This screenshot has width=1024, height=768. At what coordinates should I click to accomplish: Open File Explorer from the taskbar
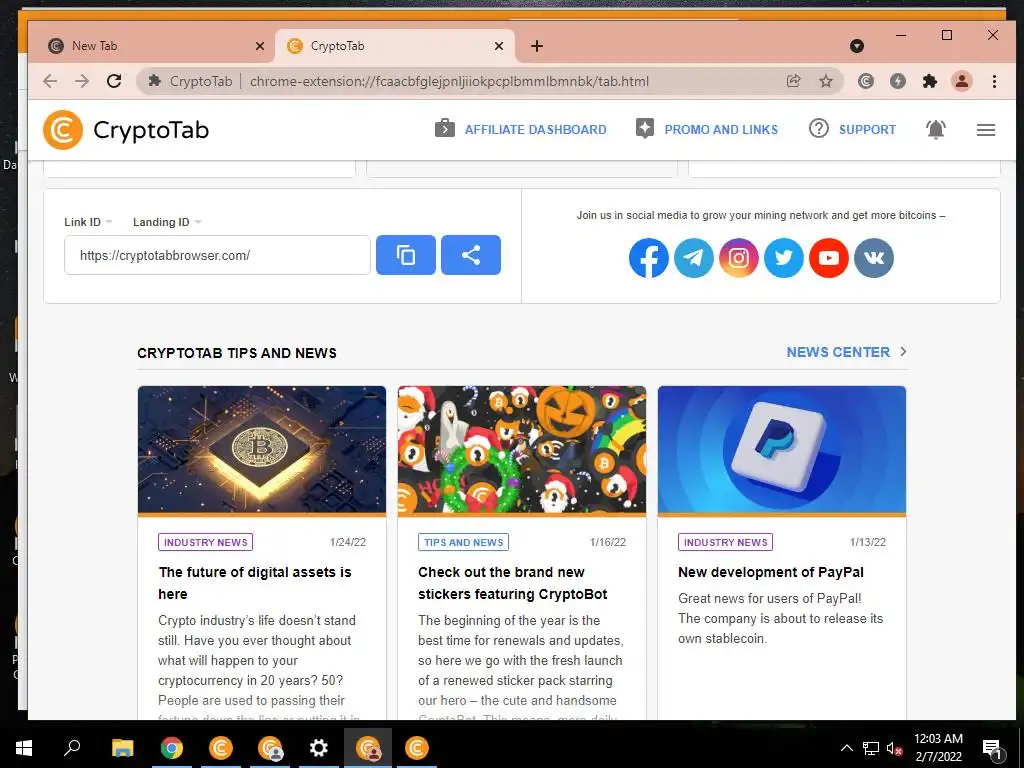[122, 748]
